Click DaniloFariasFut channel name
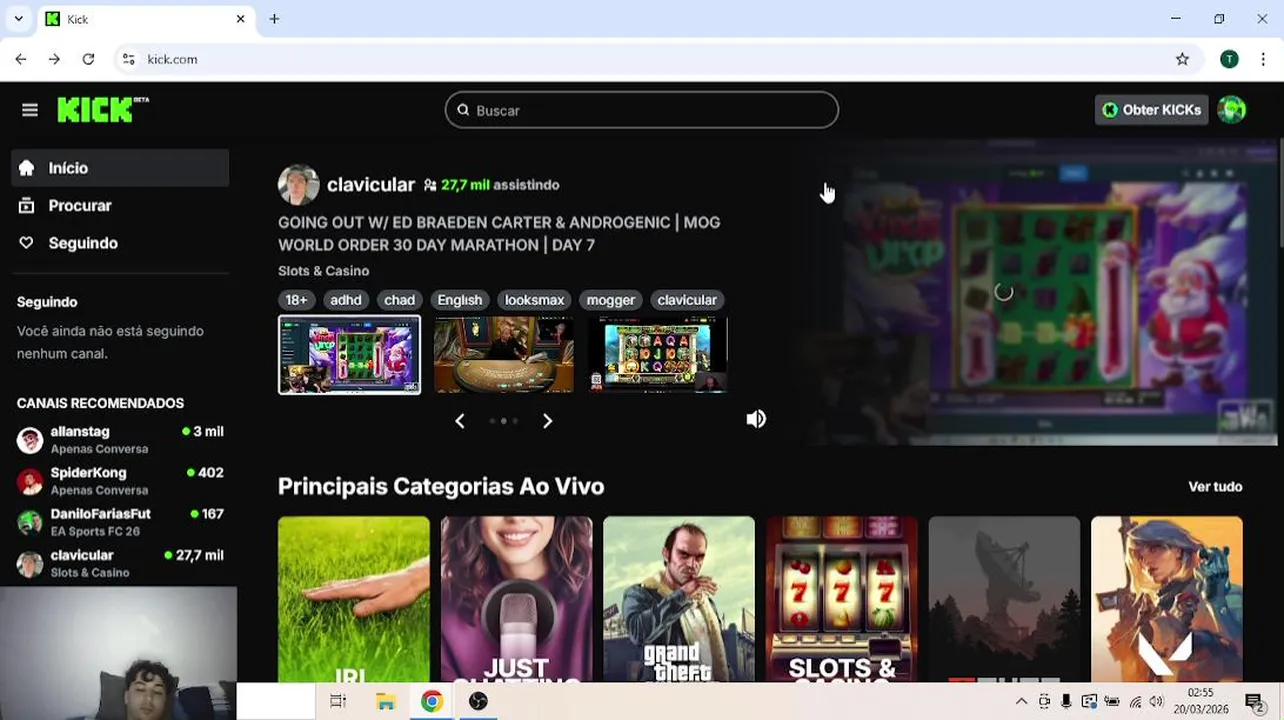This screenshot has height=720, width=1284. point(101,514)
